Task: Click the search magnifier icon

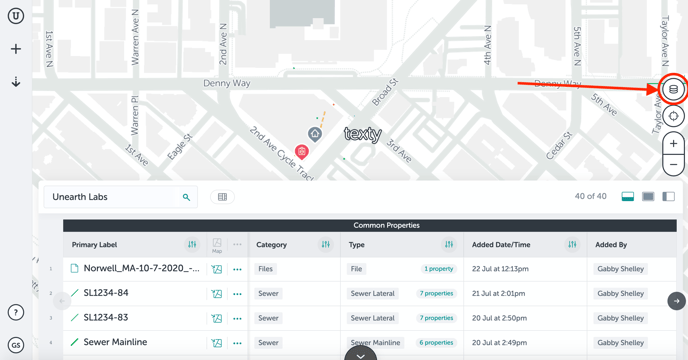Action: click(186, 197)
